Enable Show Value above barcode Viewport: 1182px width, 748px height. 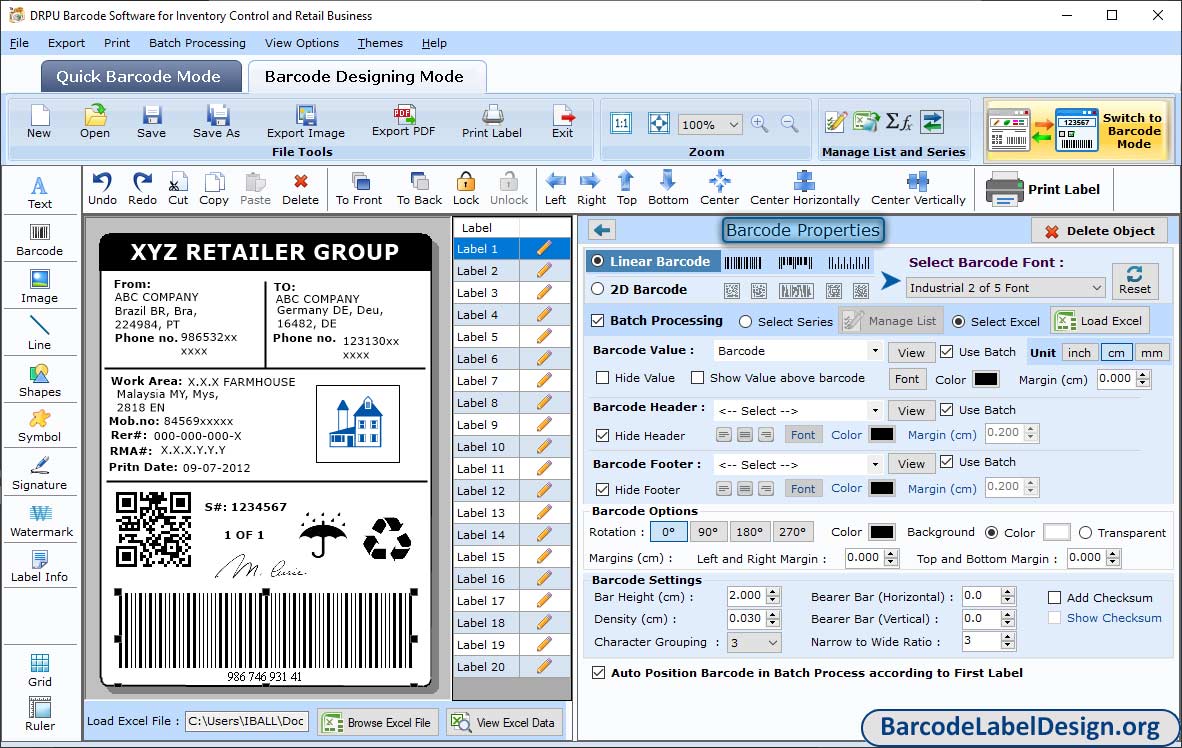pos(697,378)
